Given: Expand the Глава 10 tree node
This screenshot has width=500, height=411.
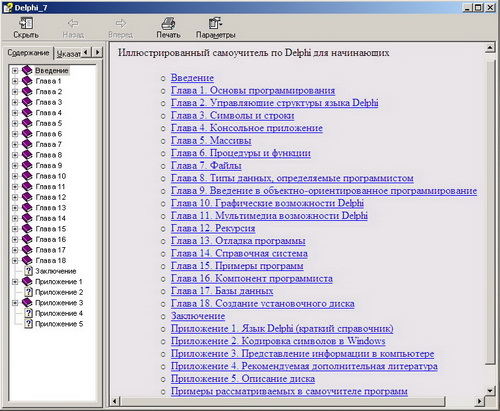Looking at the screenshot, I should point(15,176).
